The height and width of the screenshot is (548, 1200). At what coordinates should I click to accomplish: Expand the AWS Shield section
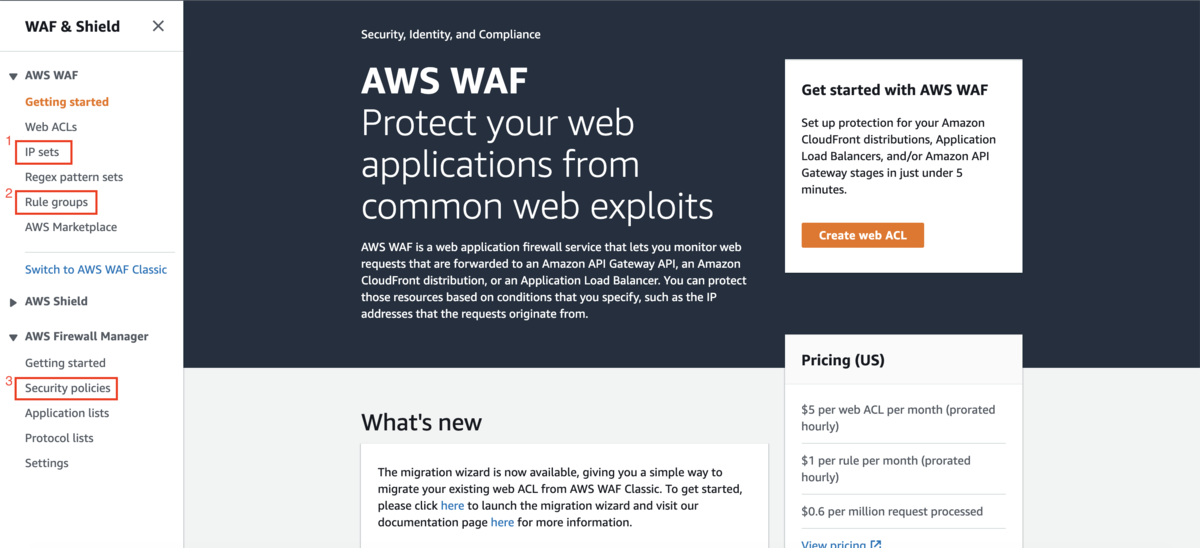tap(13, 302)
